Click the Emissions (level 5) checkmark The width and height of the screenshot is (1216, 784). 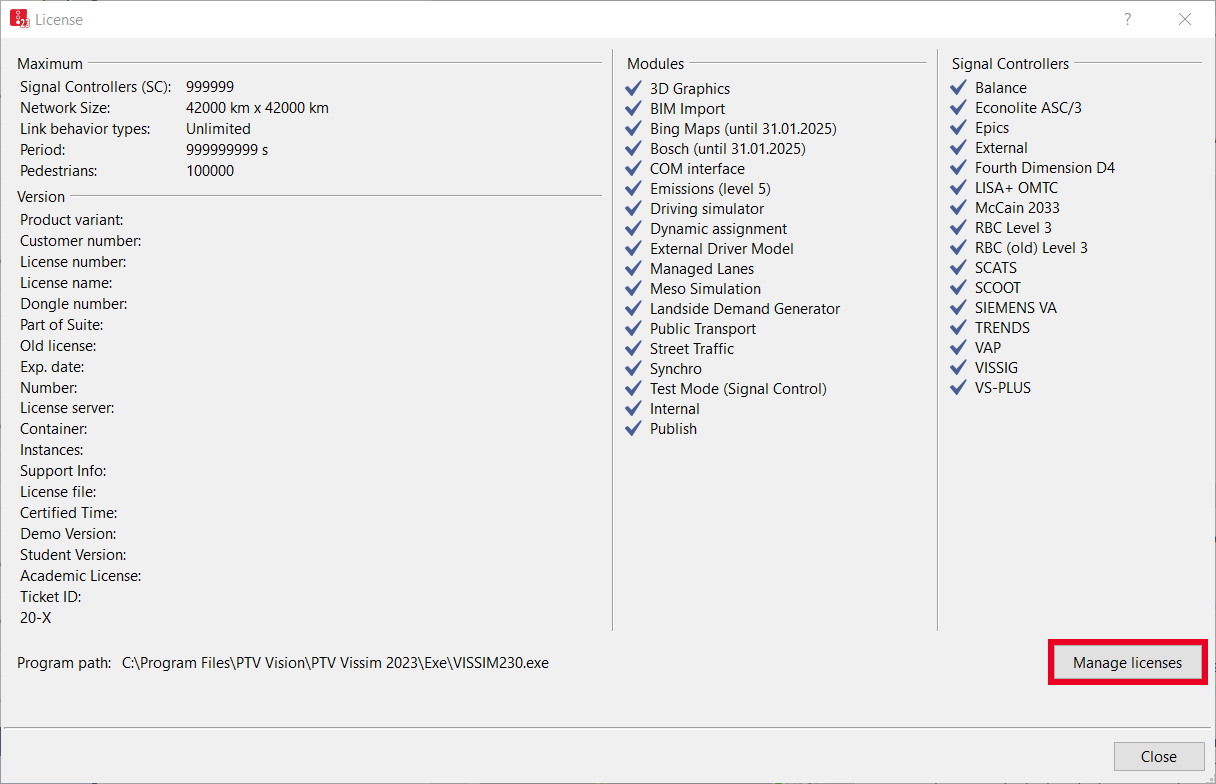tap(633, 188)
